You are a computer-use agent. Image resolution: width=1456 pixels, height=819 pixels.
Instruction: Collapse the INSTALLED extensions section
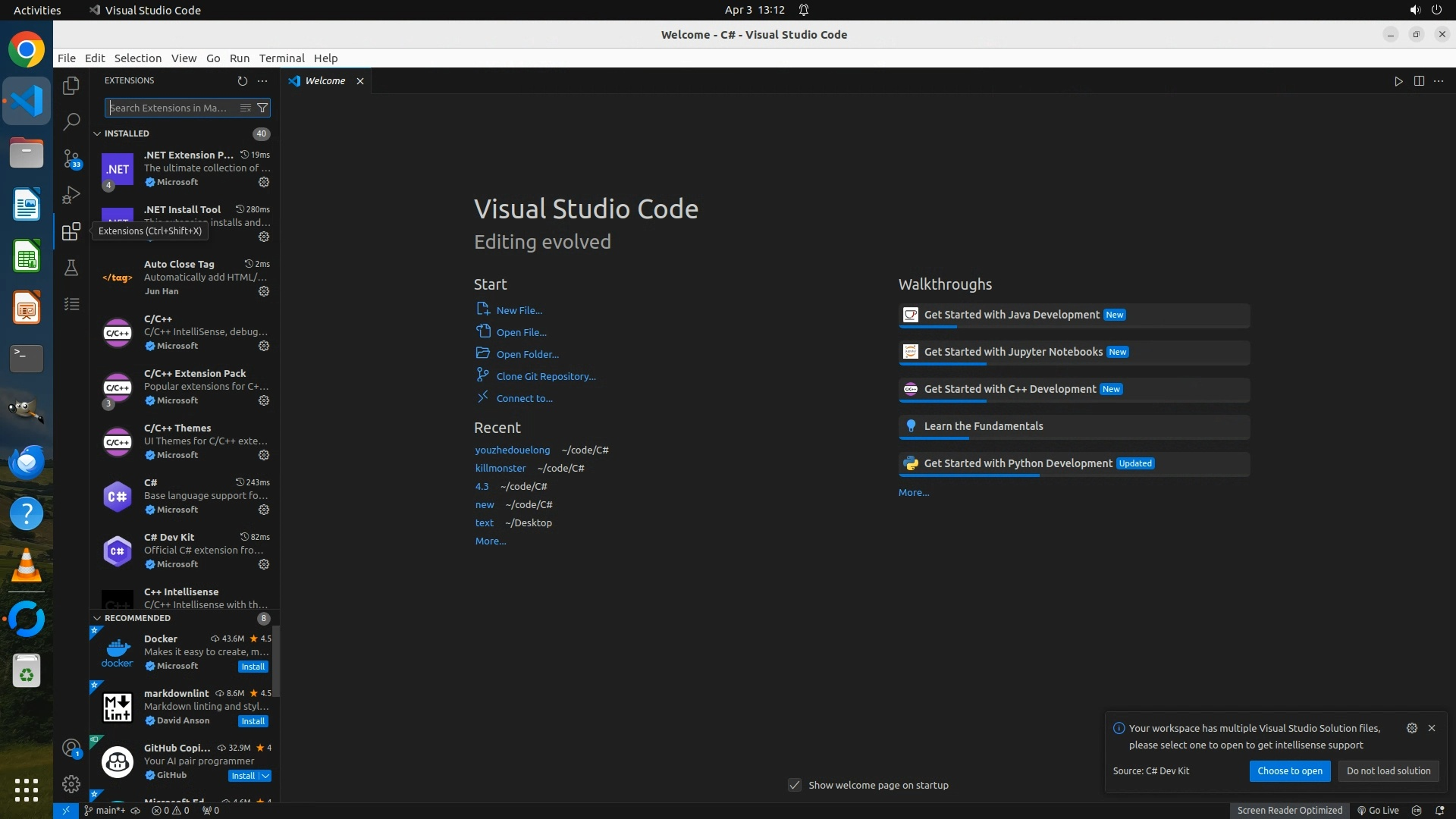97,133
